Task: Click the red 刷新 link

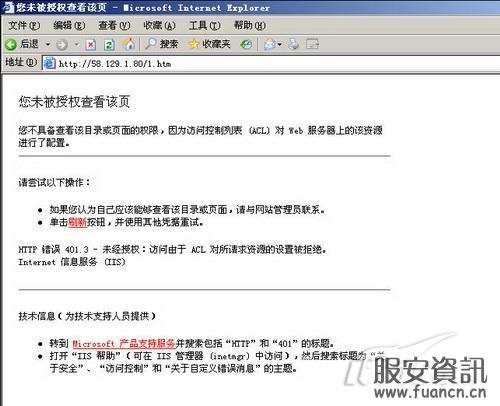Action: [77, 222]
